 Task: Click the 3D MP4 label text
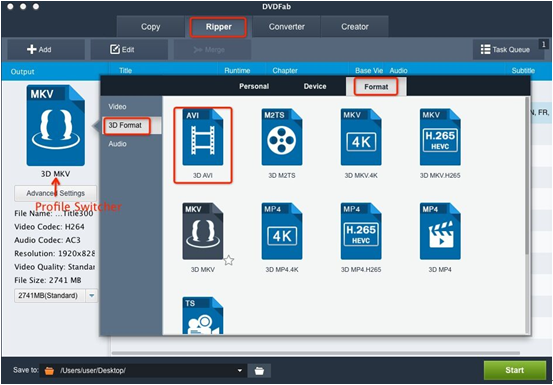tap(440, 269)
